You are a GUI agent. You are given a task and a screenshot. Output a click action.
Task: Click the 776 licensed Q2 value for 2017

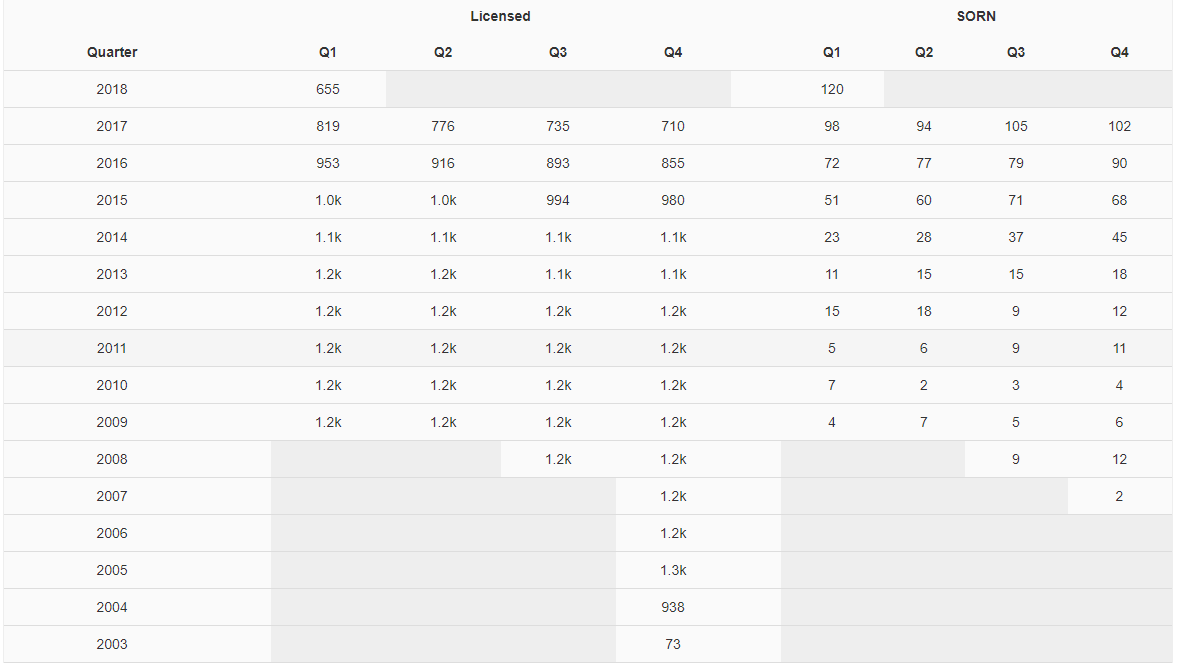point(443,127)
